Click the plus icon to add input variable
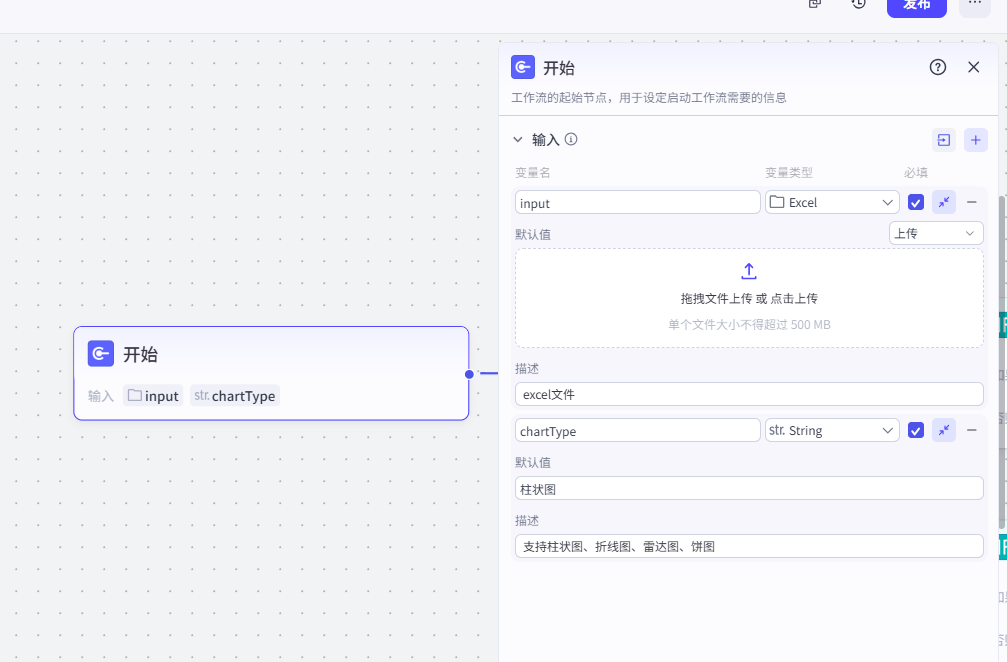This screenshot has width=1007, height=662. pyautogui.click(x=975, y=140)
